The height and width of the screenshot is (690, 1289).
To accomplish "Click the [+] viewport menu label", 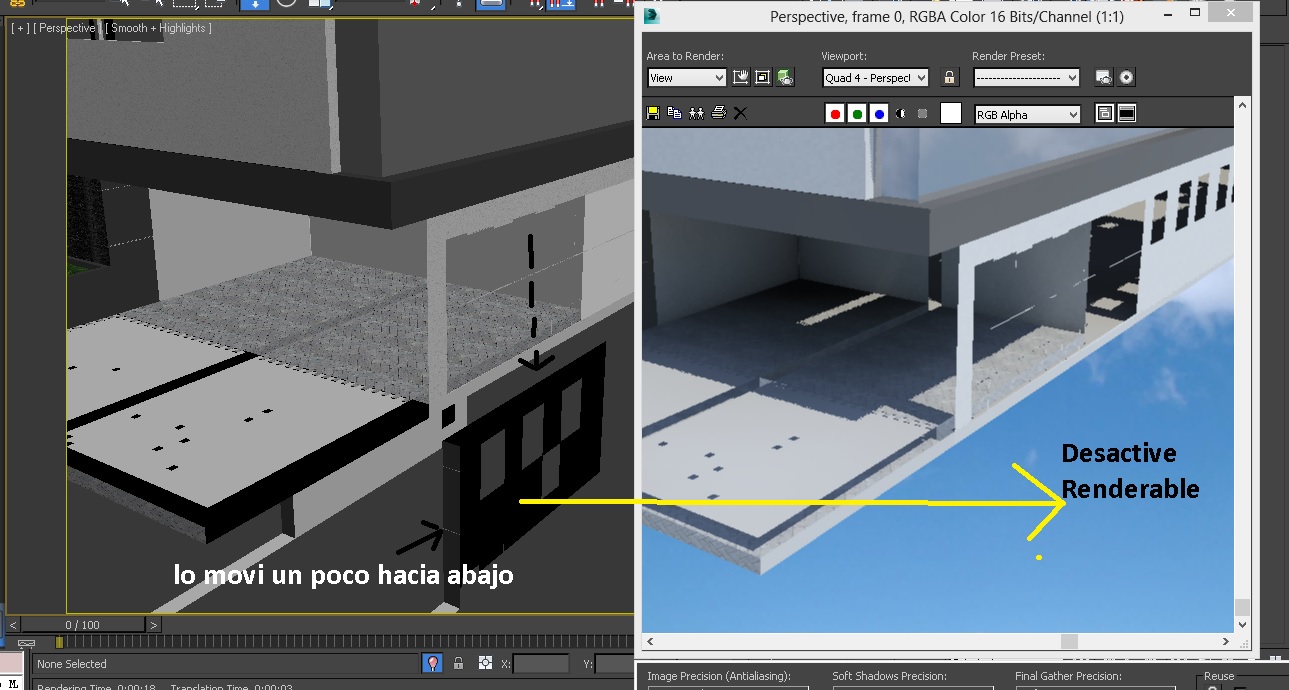I will click(19, 28).
